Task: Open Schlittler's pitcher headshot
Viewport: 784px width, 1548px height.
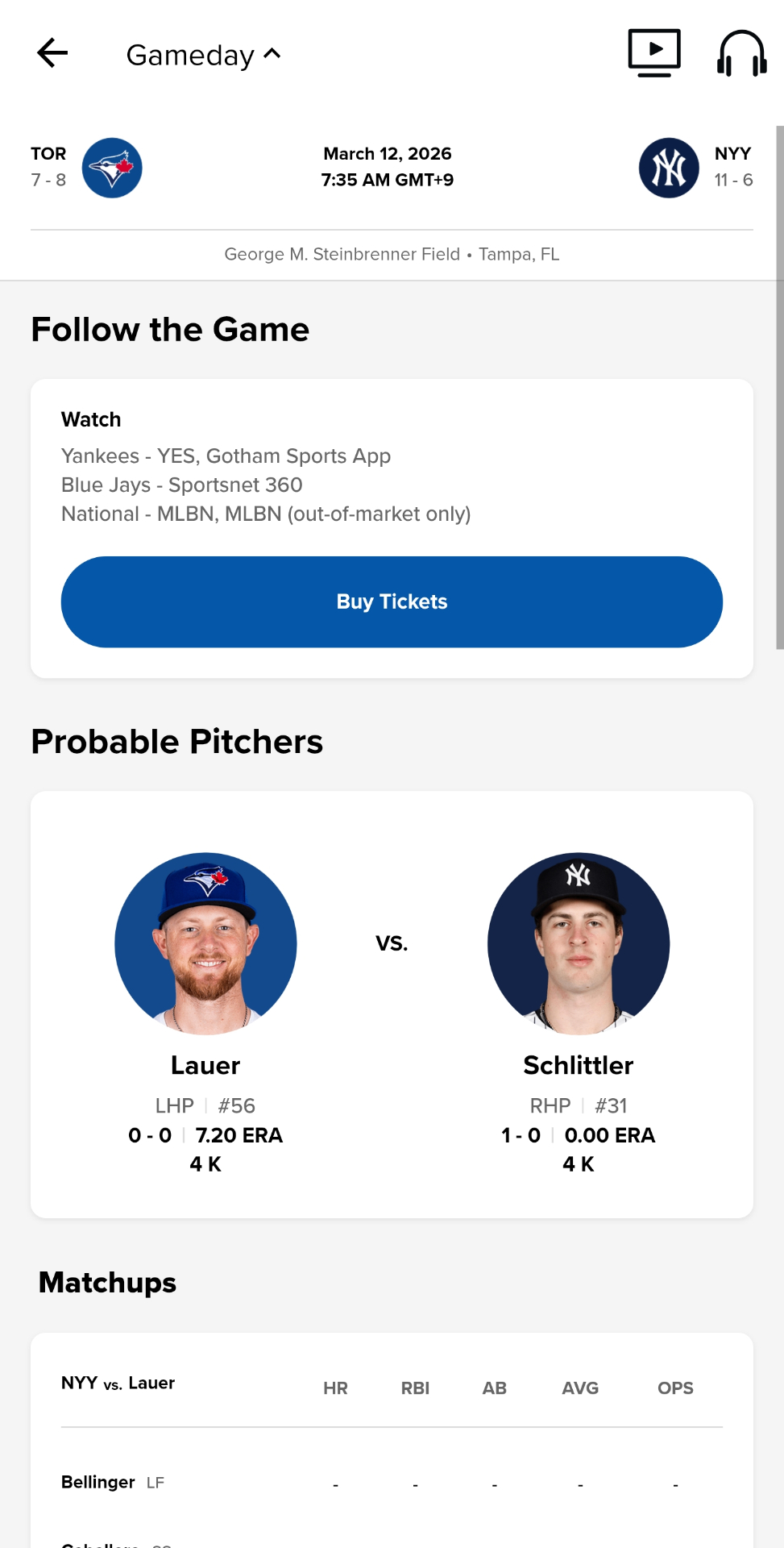Action: tap(579, 943)
